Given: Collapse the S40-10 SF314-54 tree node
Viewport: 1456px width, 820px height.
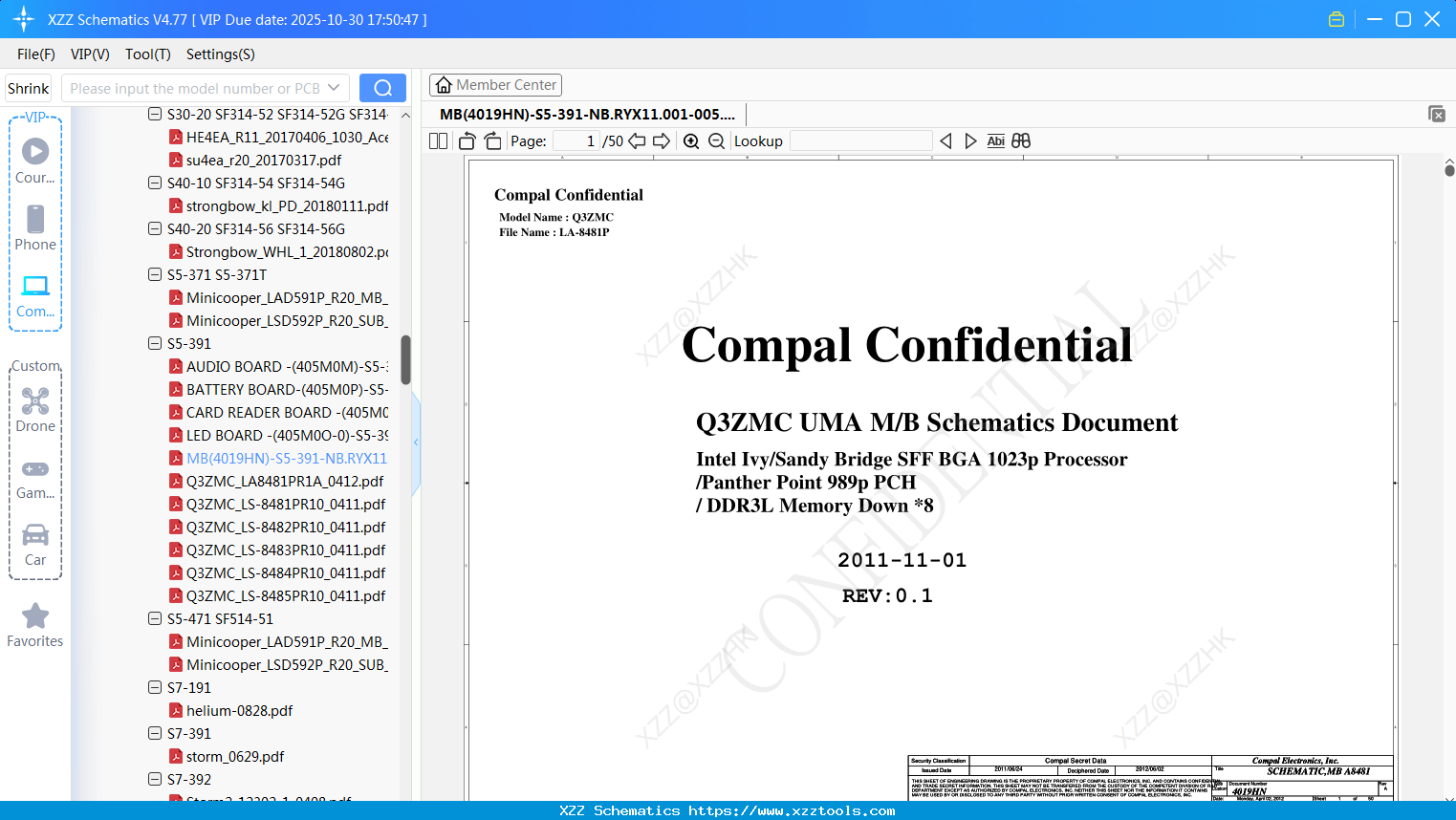Looking at the screenshot, I should tap(155, 183).
